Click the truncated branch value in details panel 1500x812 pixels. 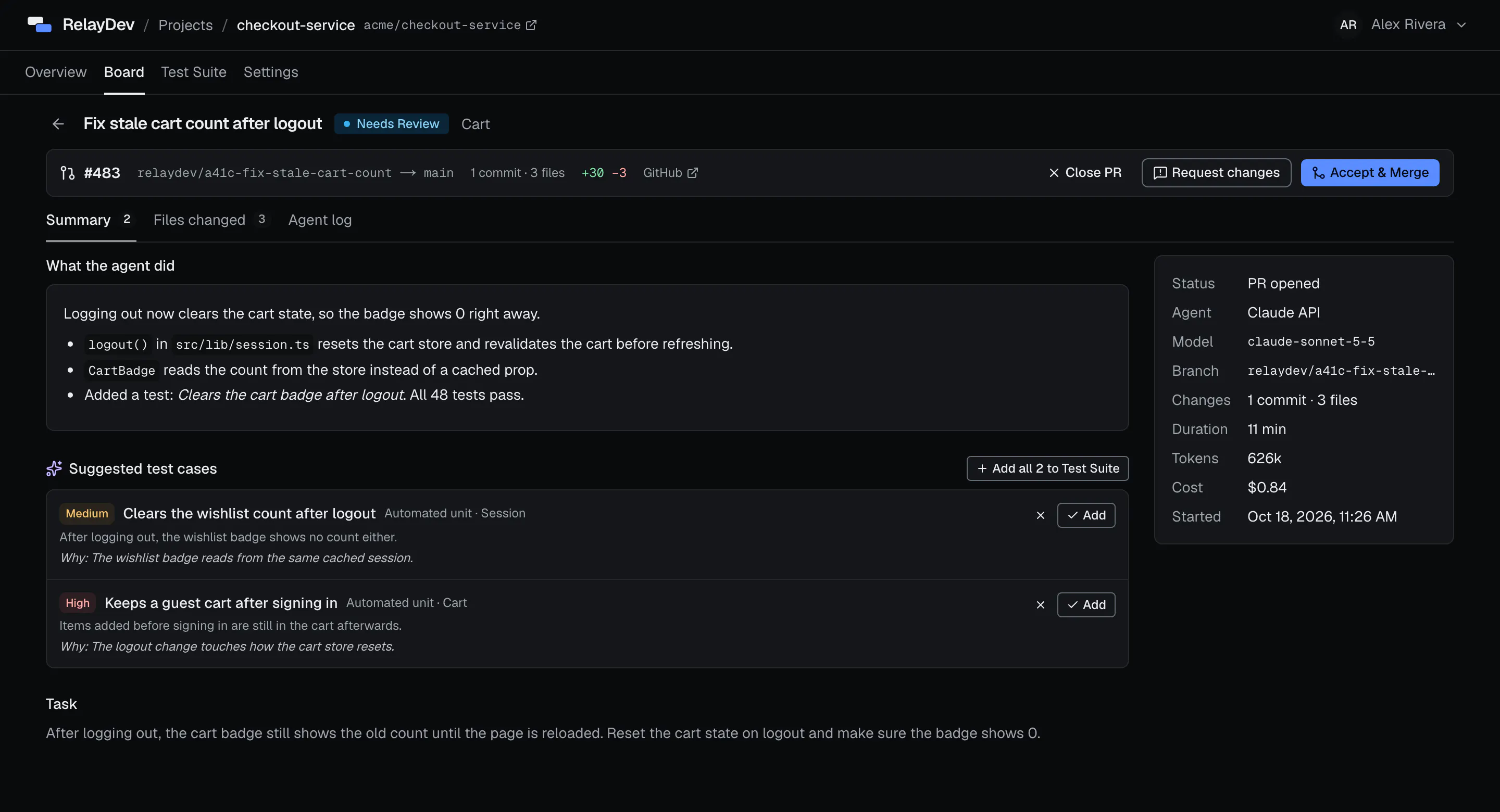coord(1341,371)
